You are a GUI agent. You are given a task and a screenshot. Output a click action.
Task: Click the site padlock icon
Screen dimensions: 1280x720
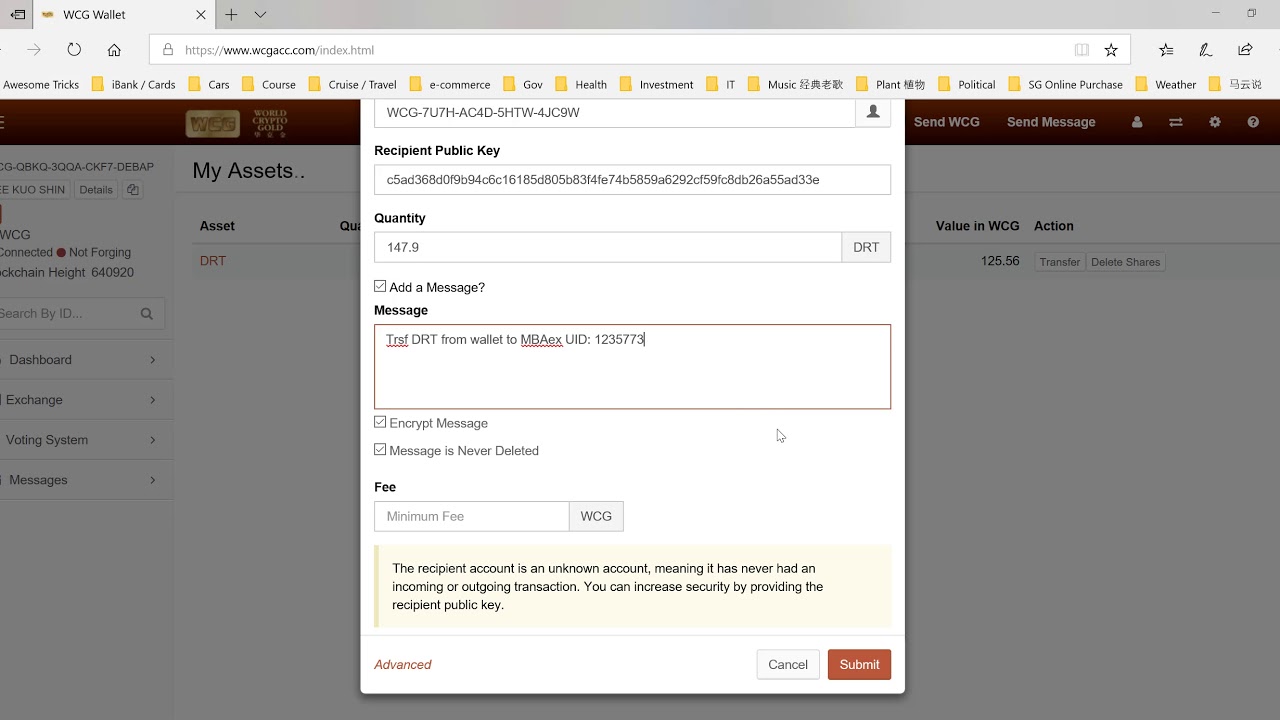pos(167,50)
